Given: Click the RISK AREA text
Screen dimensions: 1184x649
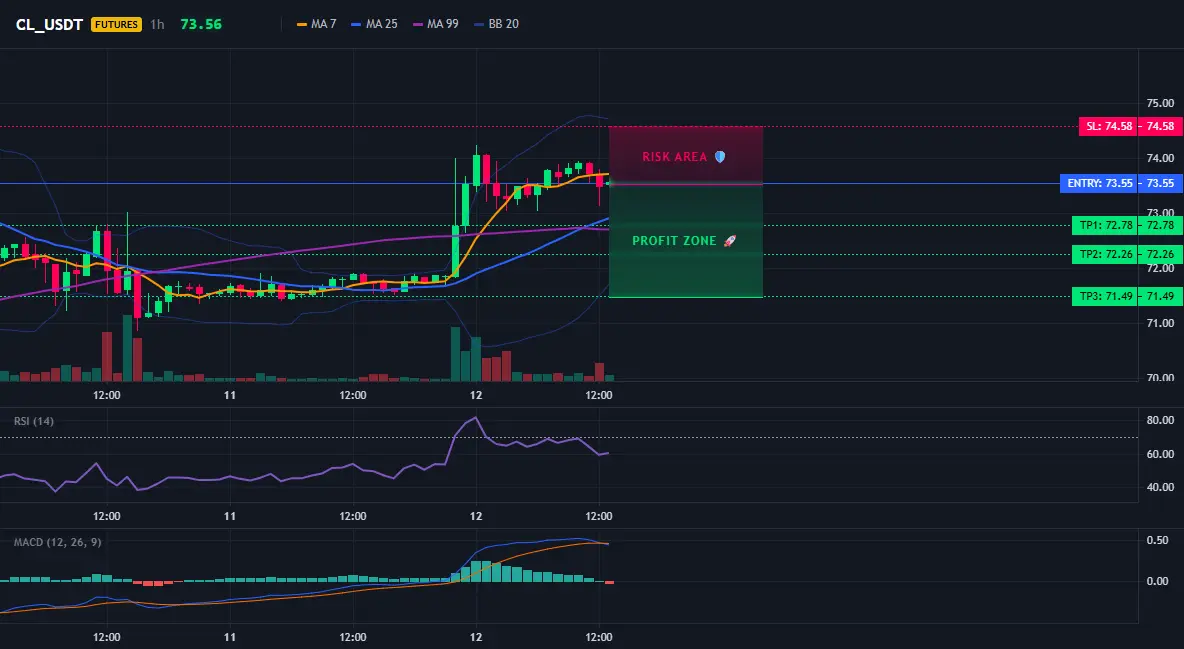Looking at the screenshot, I should (x=674, y=157).
